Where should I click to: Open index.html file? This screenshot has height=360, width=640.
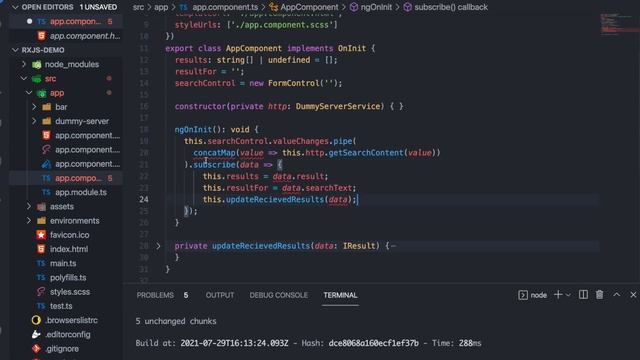(69, 249)
